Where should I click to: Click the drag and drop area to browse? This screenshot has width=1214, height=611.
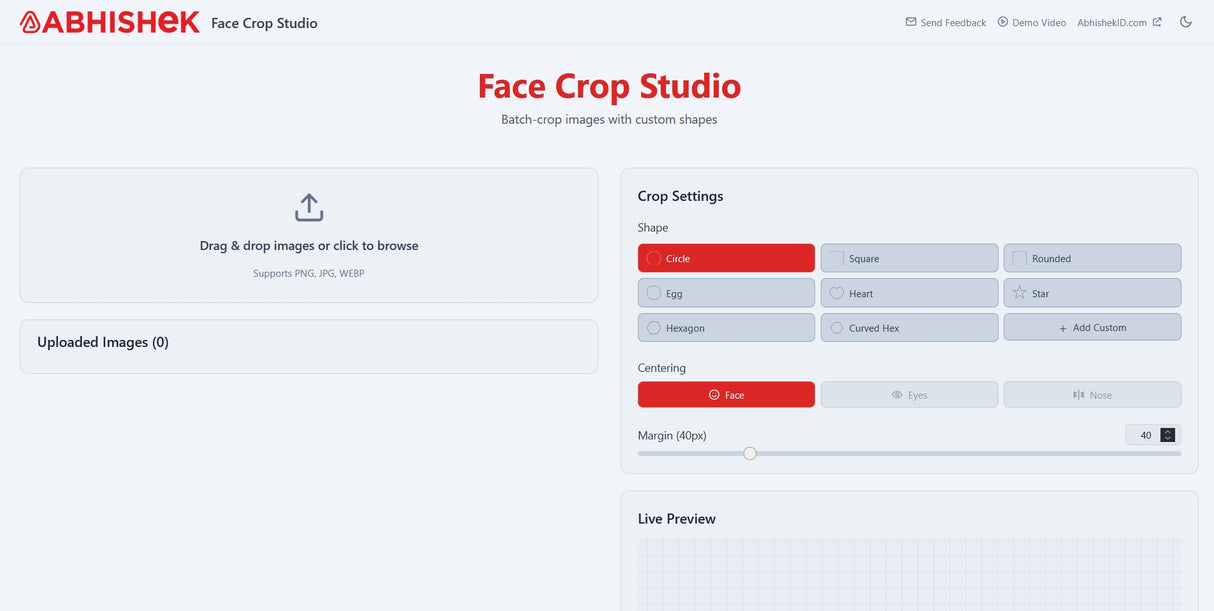pyautogui.click(x=308, y=235)
